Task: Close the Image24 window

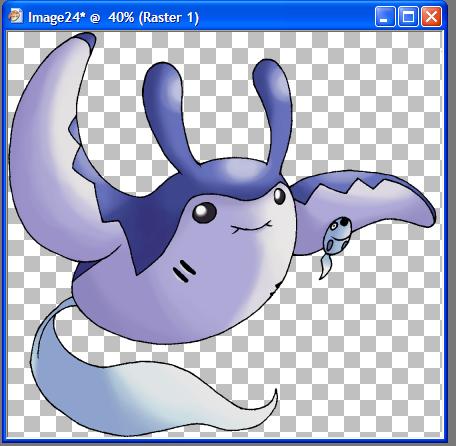Action: pyautogui.click(x=431, y=16)
